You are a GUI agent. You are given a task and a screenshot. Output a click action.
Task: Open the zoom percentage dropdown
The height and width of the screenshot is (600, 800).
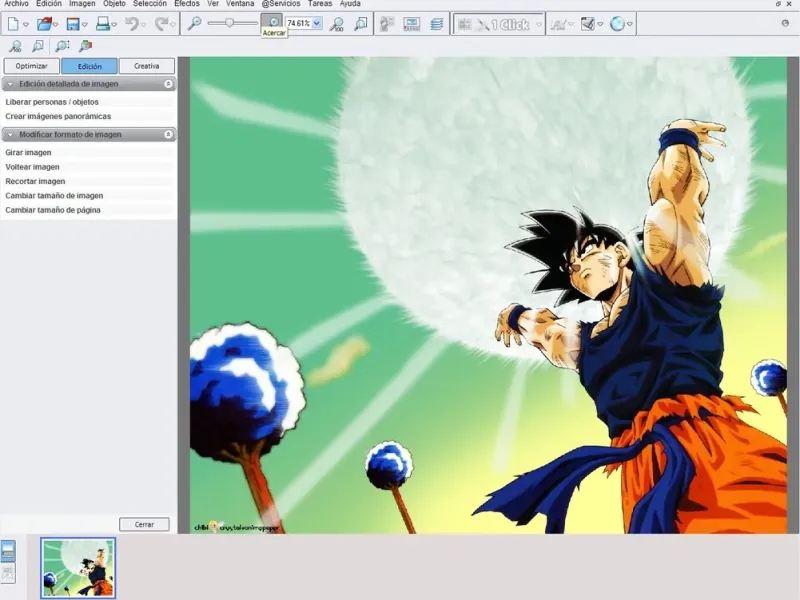317,23
